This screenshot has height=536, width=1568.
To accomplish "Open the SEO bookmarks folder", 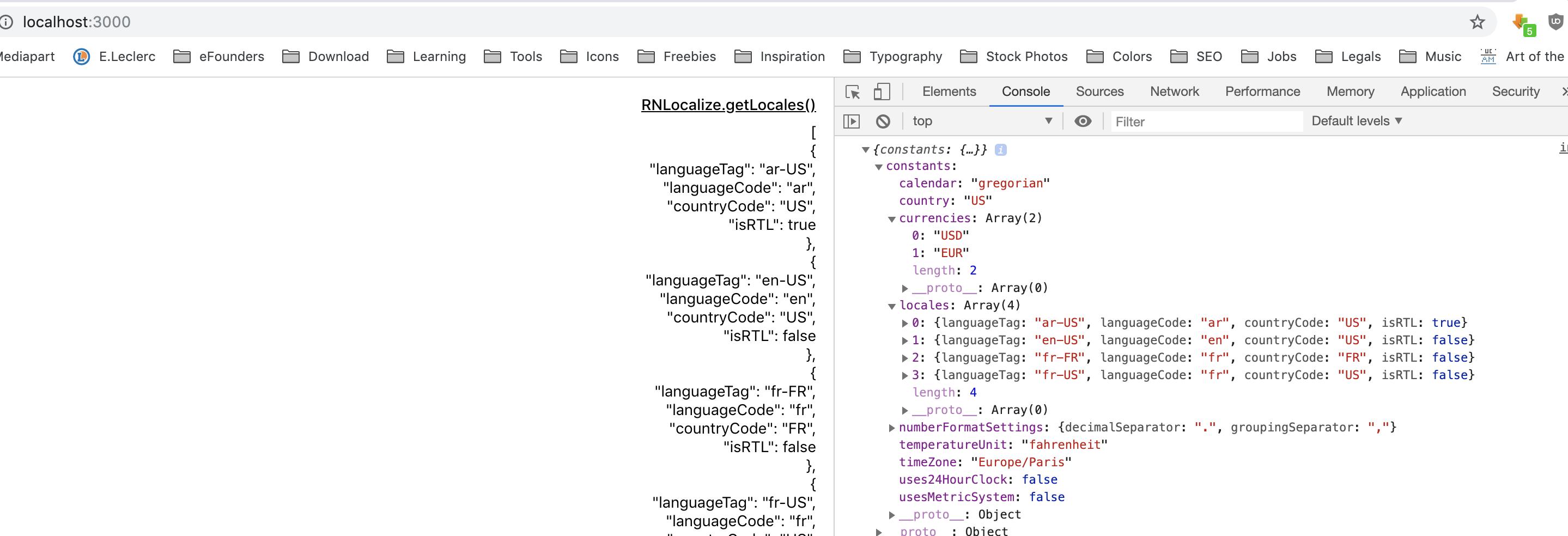I will (x=1196, y=57).
